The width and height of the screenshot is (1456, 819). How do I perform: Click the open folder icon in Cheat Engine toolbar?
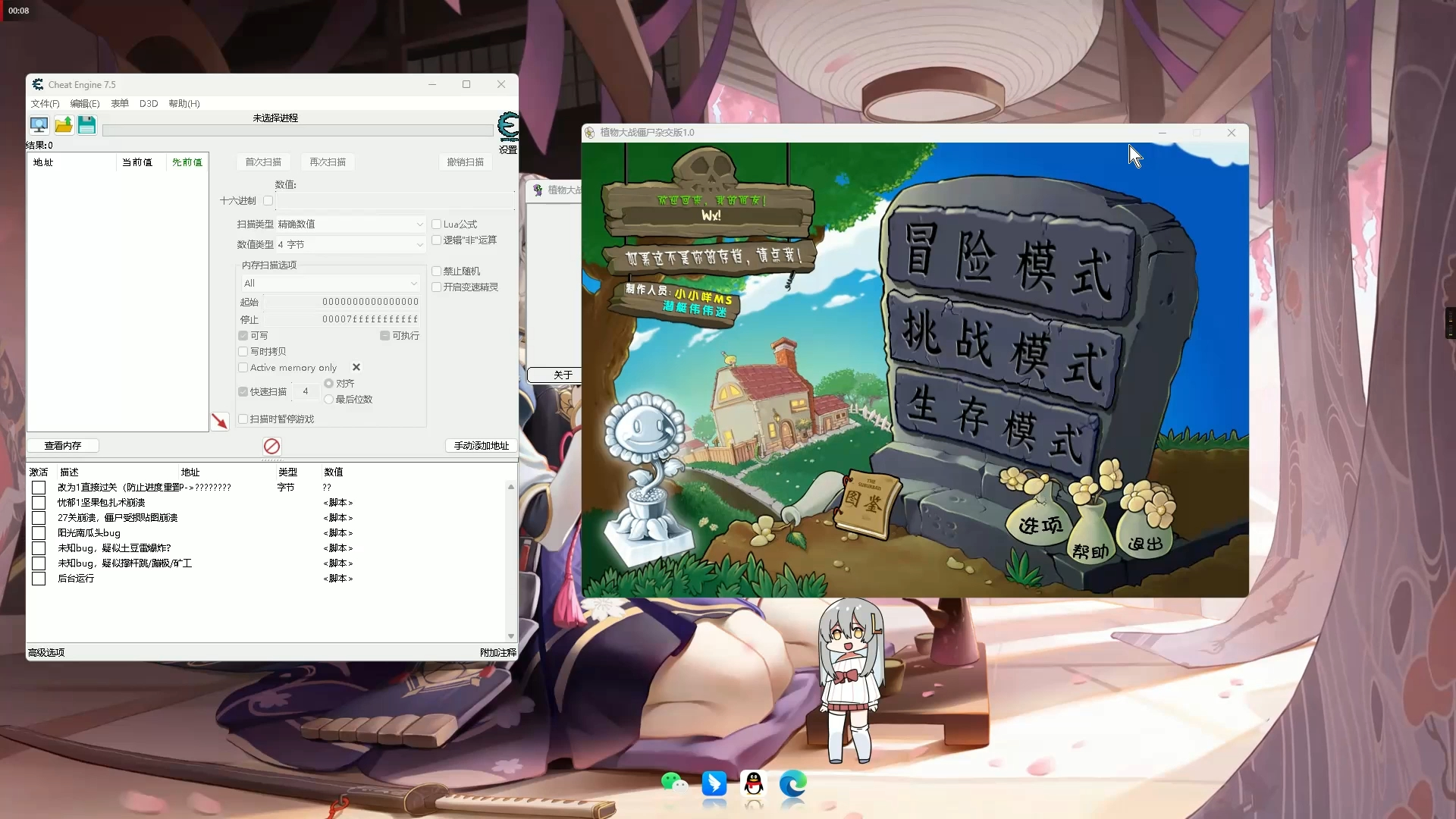pos(64,125)
